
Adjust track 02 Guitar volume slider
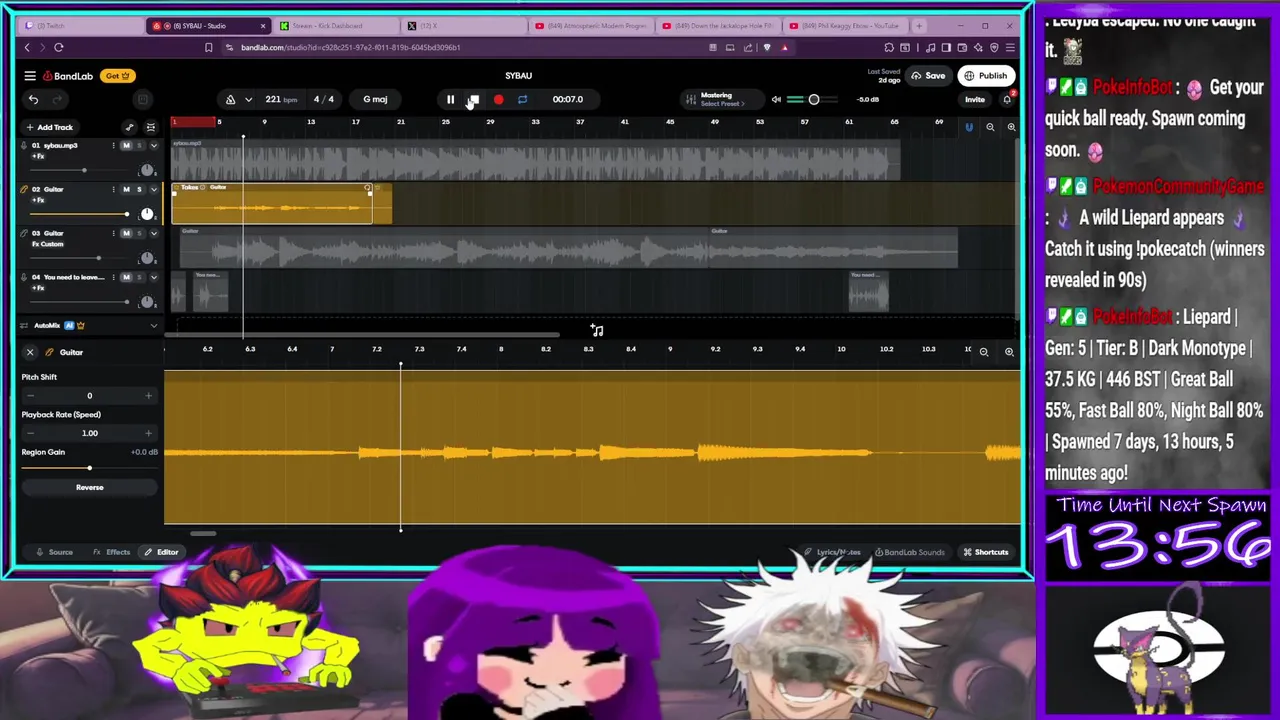coord(78,214)
